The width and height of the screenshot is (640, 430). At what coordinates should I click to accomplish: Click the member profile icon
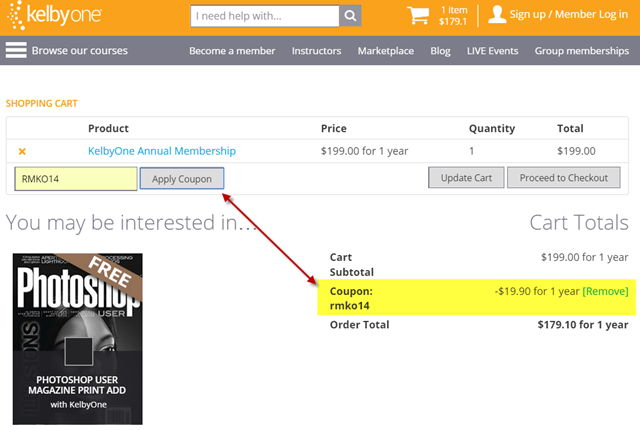(497, 15)
